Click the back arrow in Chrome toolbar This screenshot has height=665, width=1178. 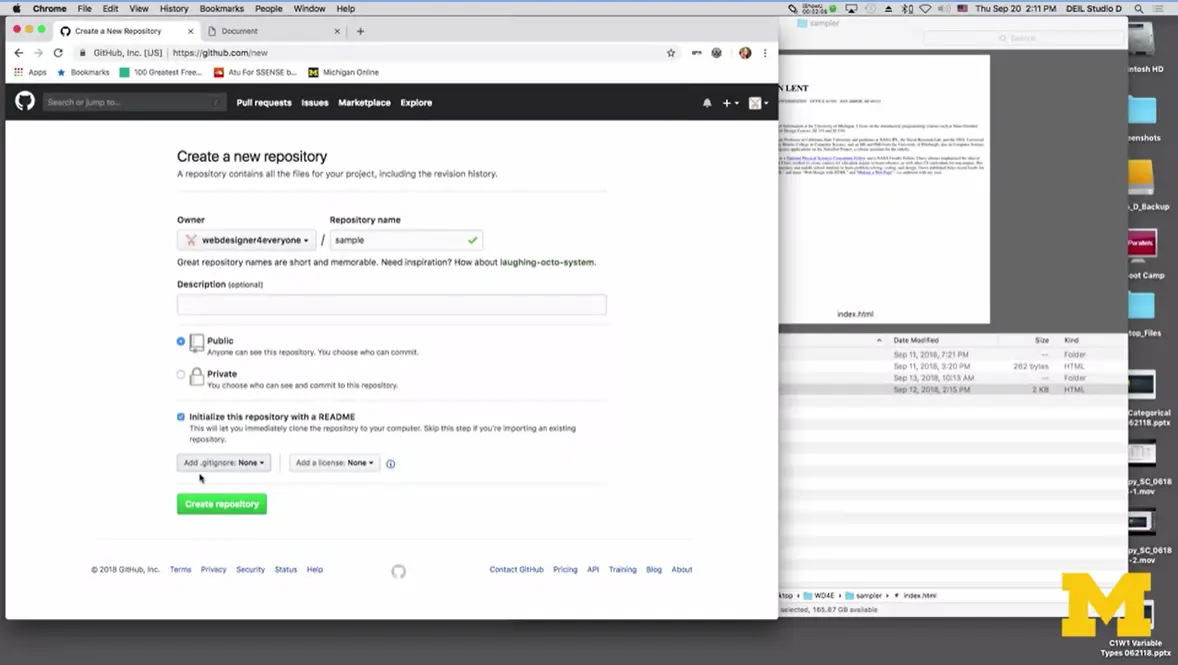(x=19, y=52)
